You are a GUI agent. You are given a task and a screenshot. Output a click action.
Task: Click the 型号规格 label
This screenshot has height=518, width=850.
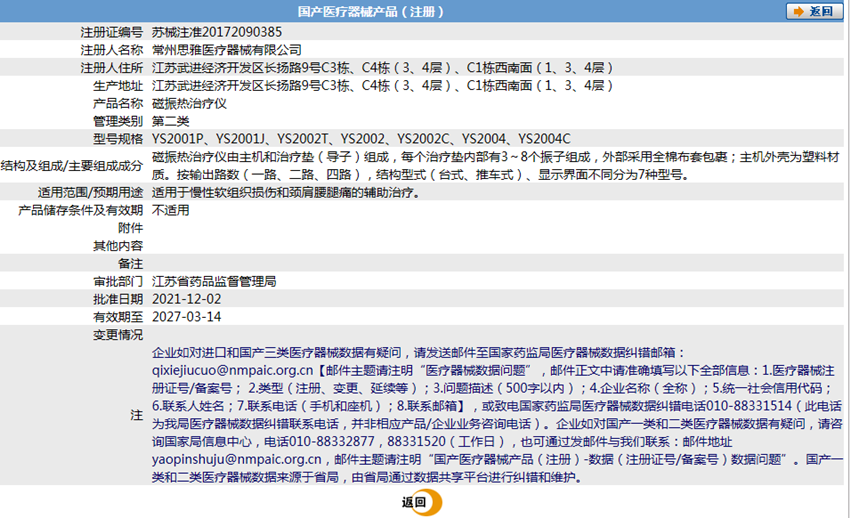click(x=118, y=139)
